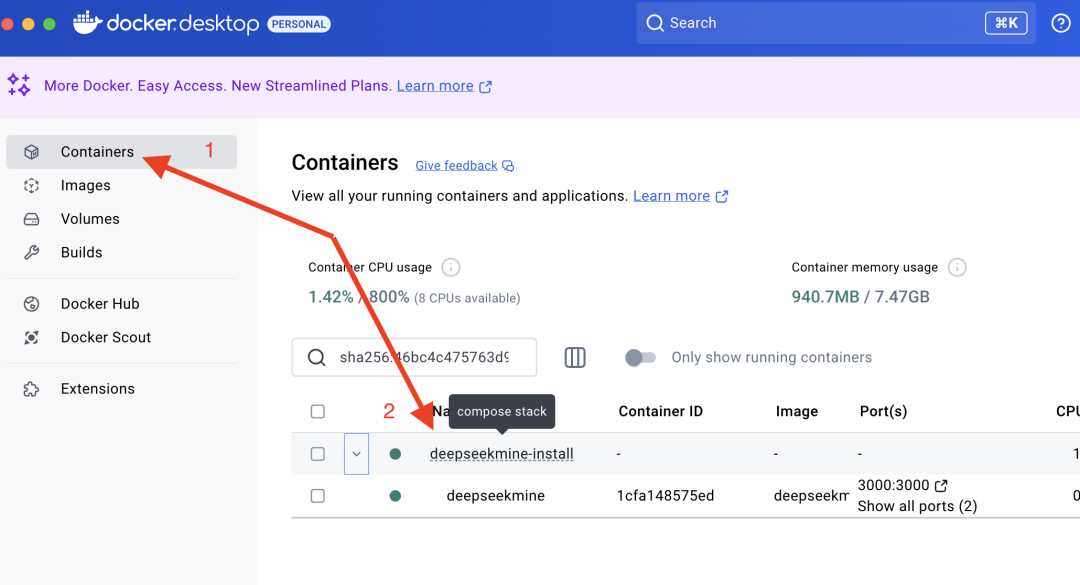Click the PERSONAL plan badge

[x=299, y=24]
